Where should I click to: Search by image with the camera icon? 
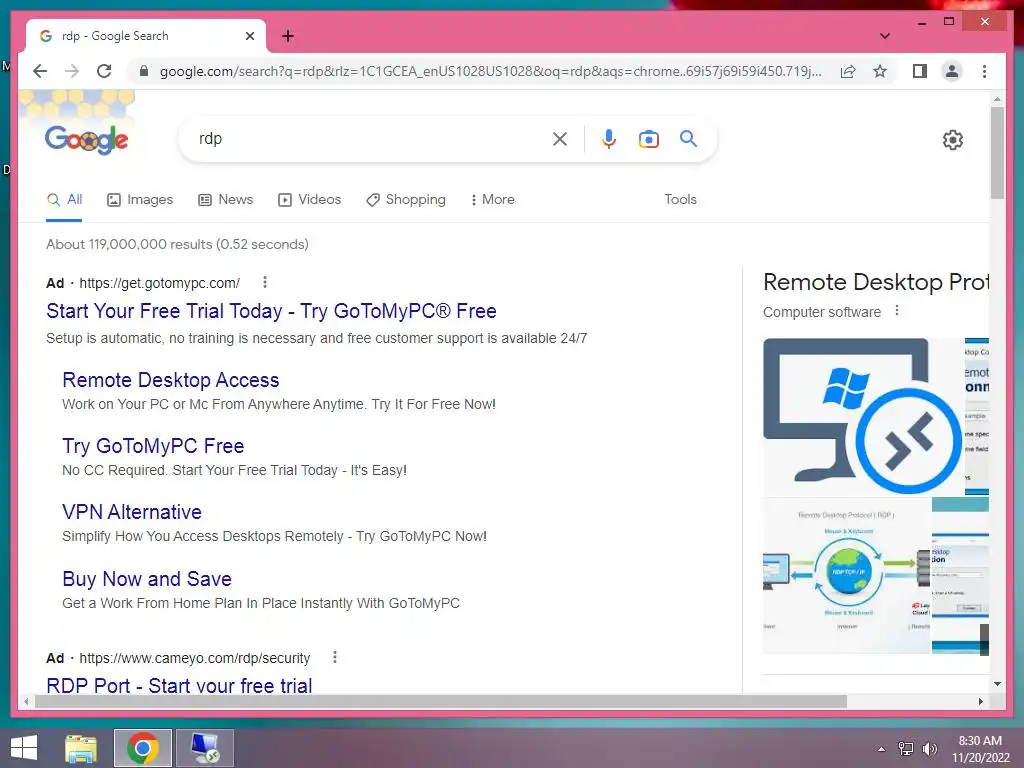[x=648, y=138]
